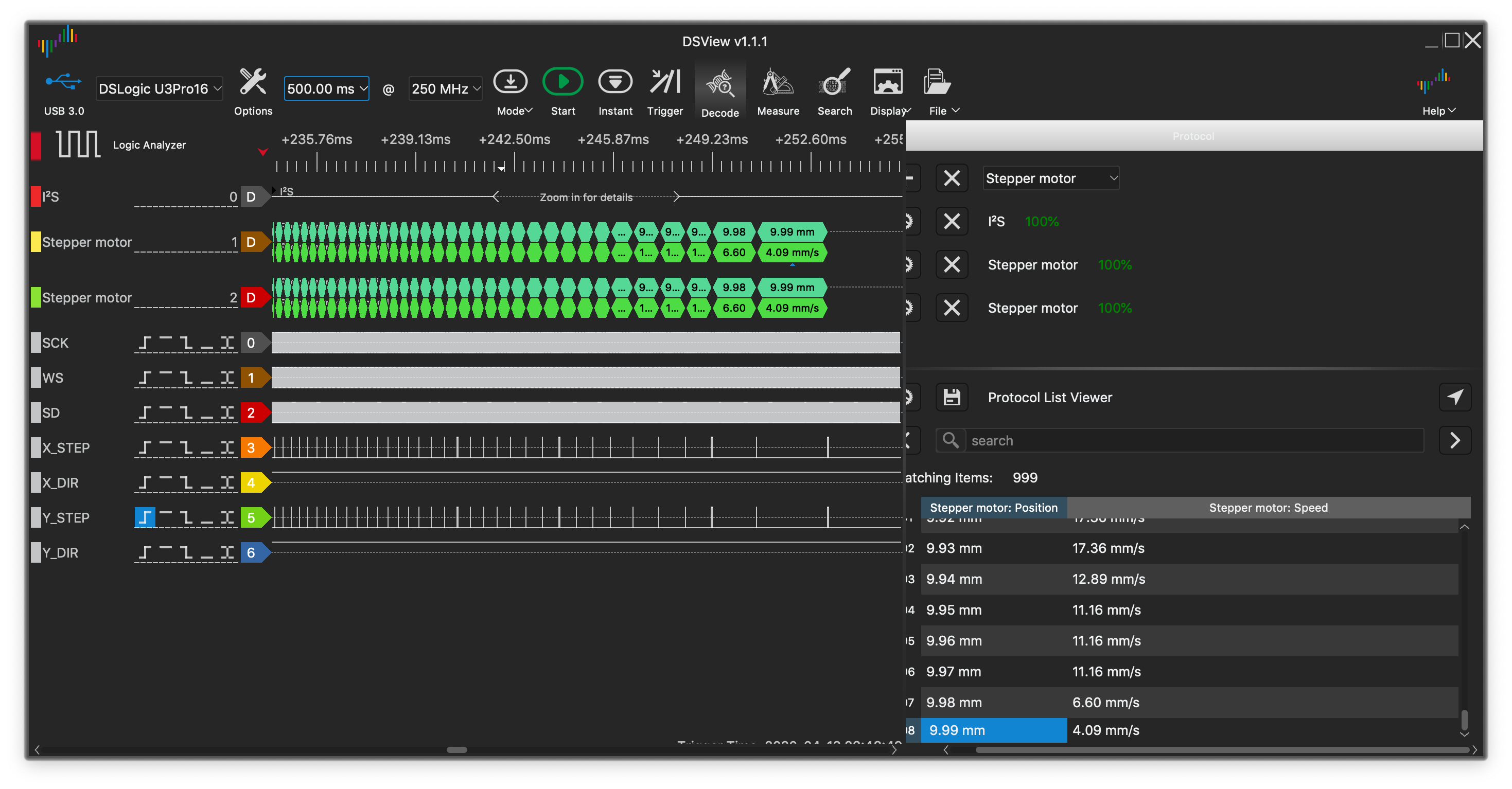The height and width of the screenshot is (789, 1512).
Task: Click the yellow Stepper motor color swatch
Action: pyautogui.click(x=36, y=242)
